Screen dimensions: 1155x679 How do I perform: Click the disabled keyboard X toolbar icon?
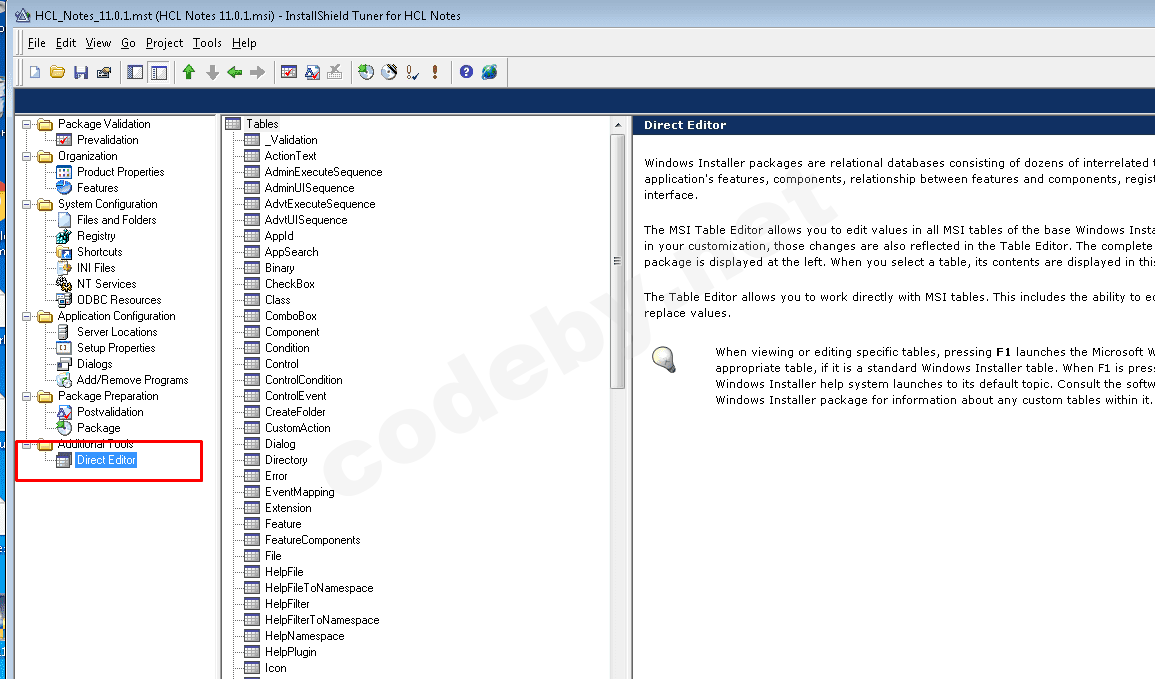335,72
